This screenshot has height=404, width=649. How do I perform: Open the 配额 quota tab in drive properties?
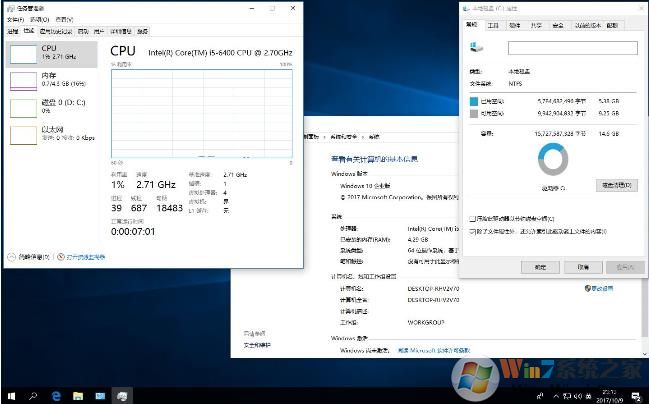612,25
